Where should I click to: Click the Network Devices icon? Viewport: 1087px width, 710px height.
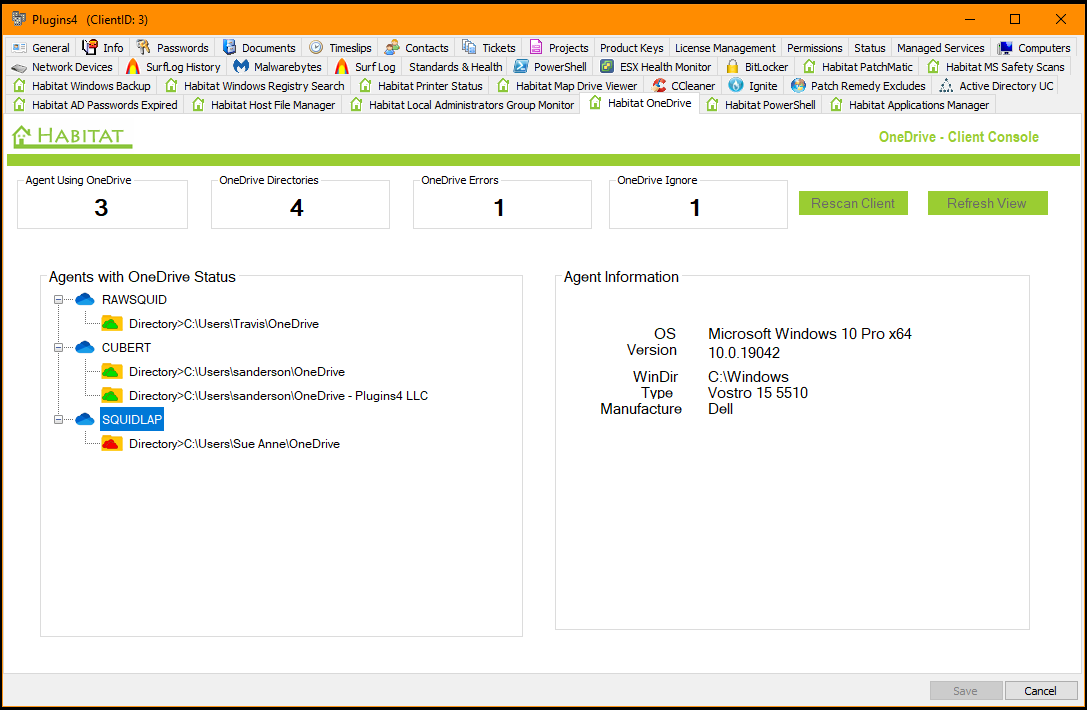tap(19, 67)
